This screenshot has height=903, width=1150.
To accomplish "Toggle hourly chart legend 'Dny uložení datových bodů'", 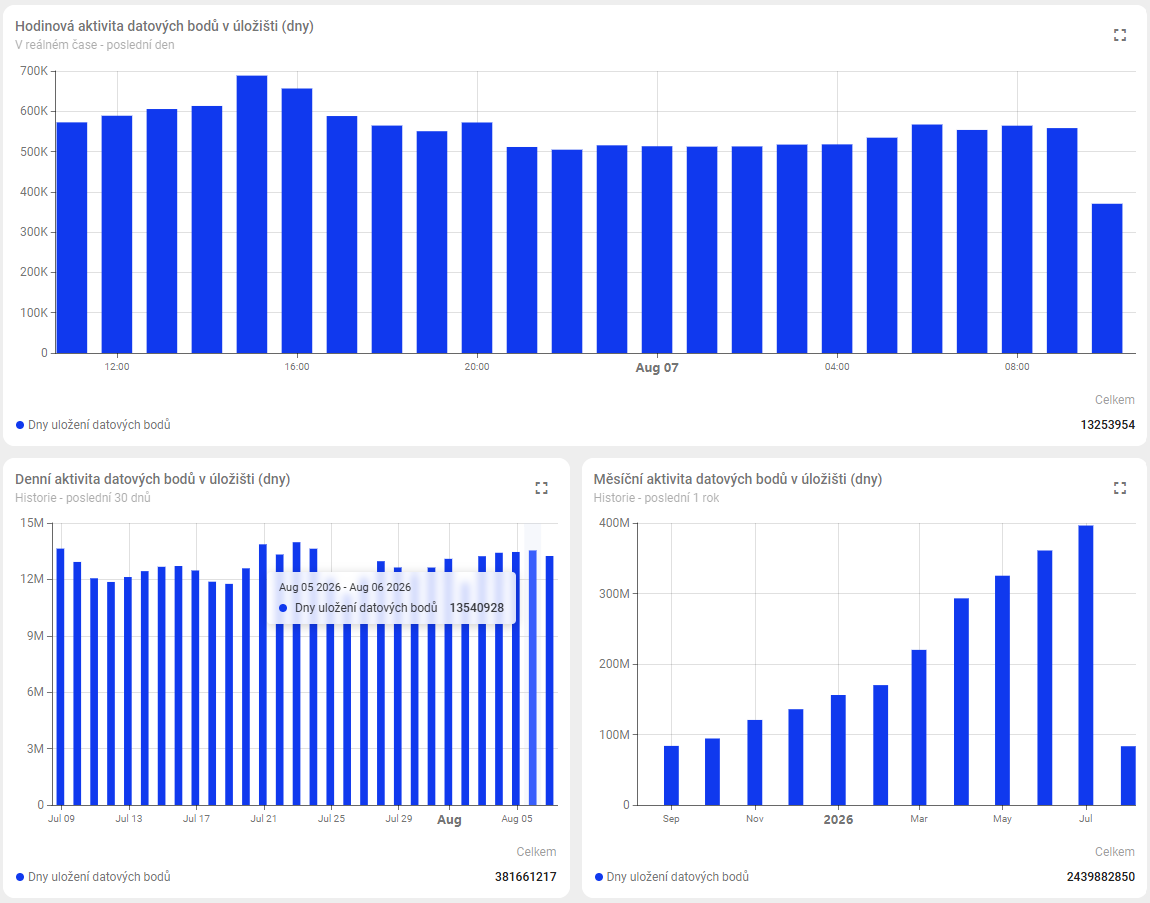I will (x=93, y=425).
